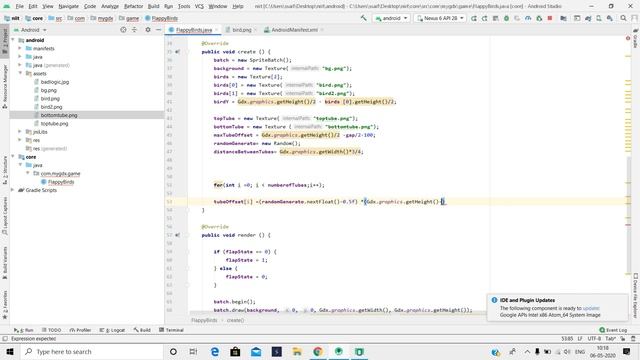Collapse the android module node
Screen dimensions: 640x360
pos(13,40)
